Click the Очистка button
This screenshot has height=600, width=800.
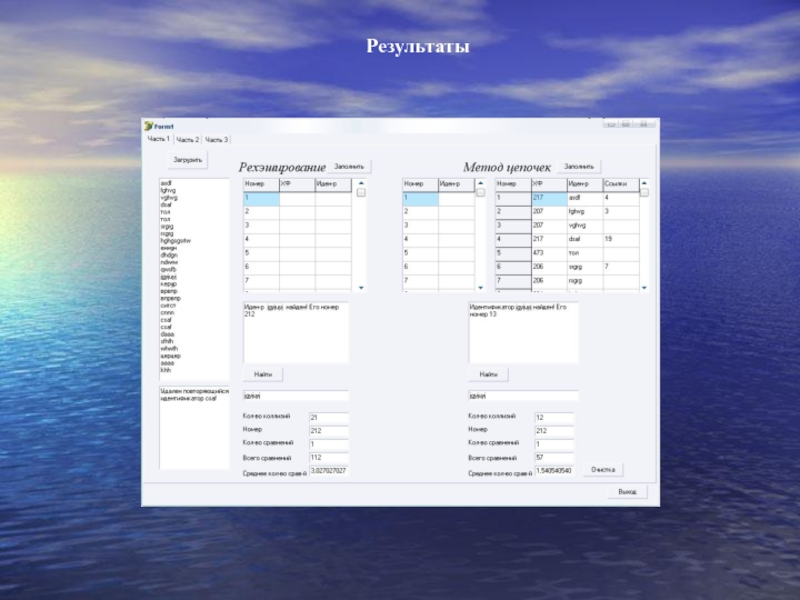tap(603, 470)
